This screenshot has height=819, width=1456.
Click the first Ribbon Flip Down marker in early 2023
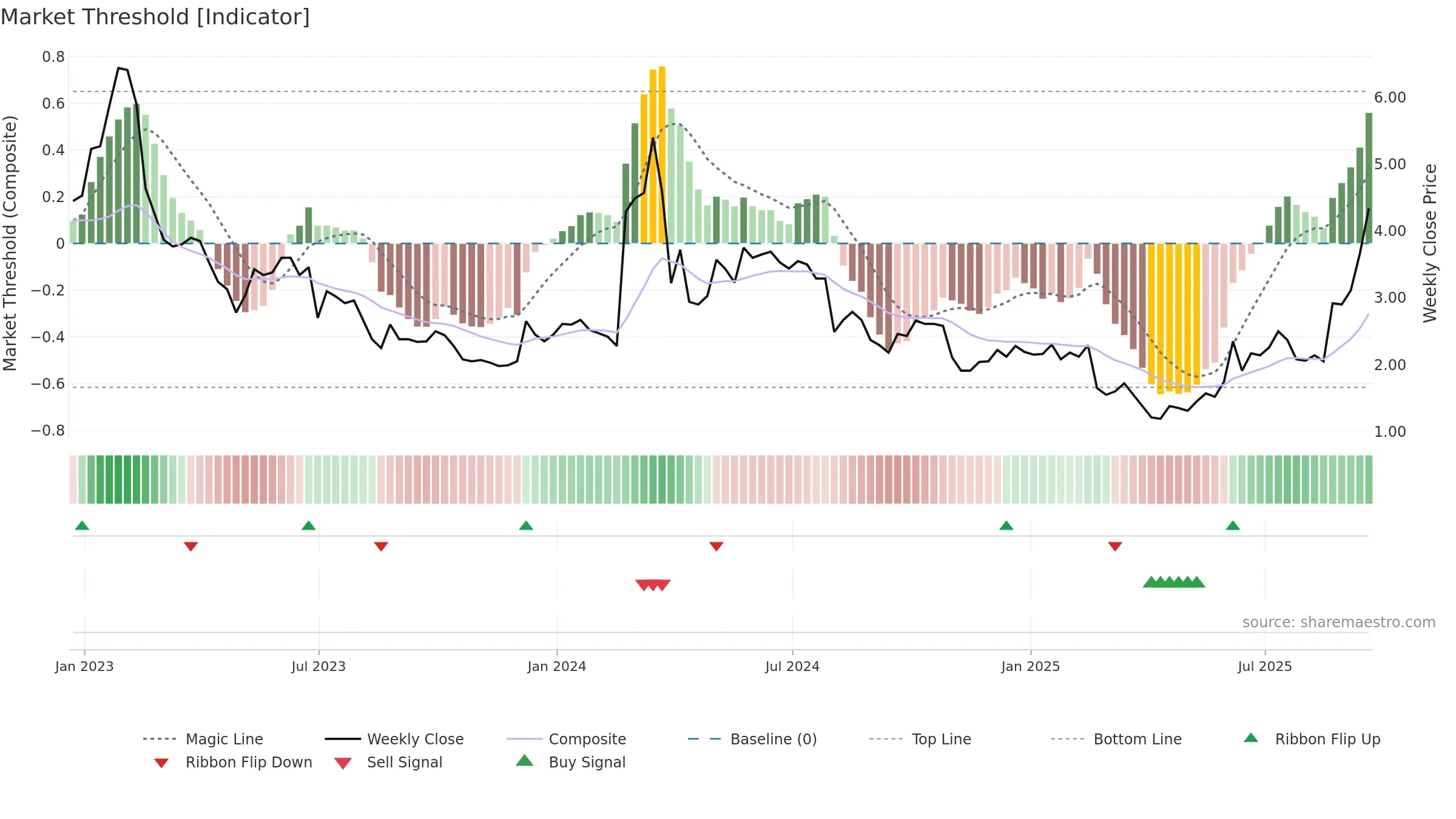click(190, 547)
